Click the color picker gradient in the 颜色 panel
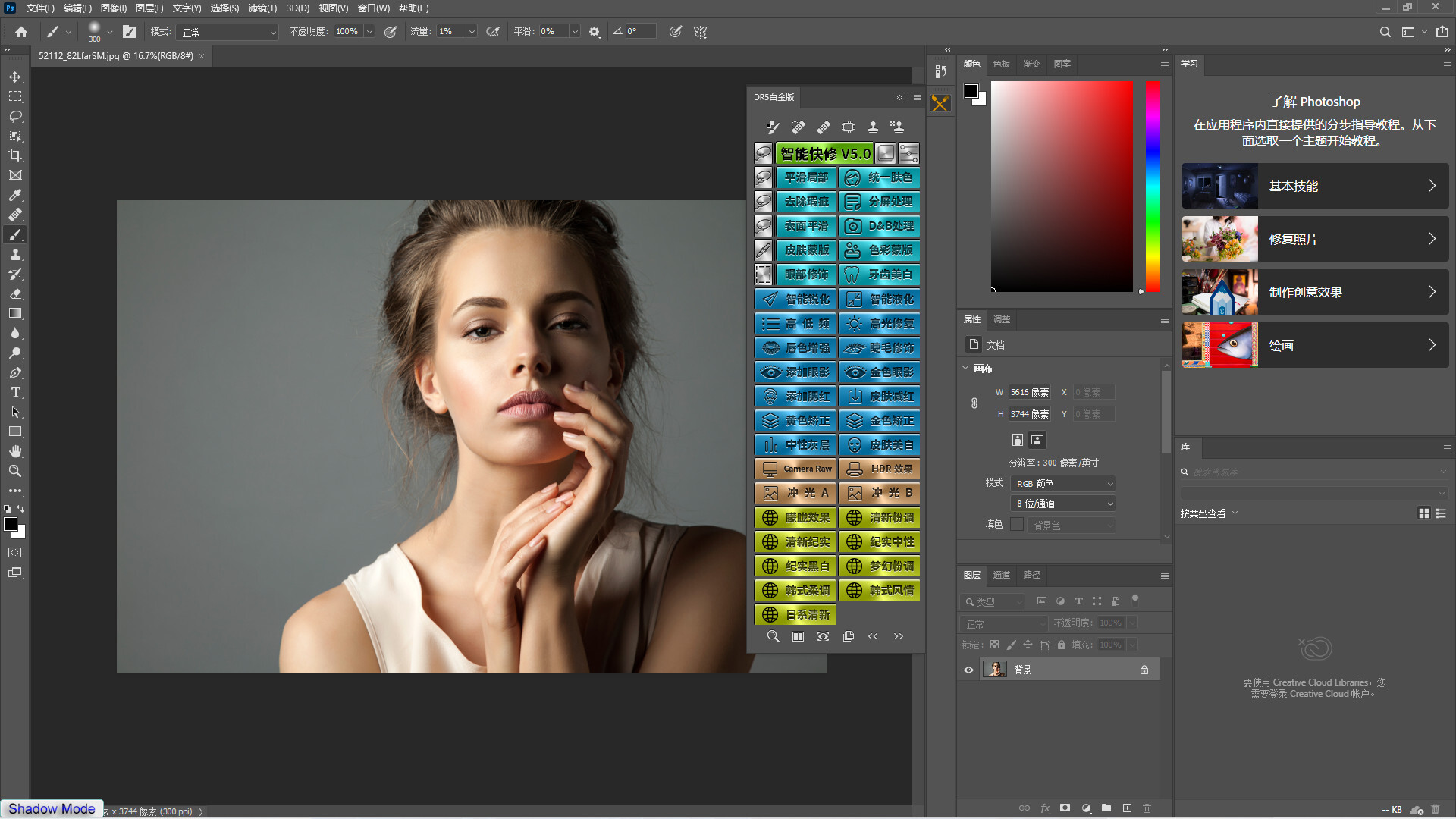1456x819 pixels. click(1062, 186)
